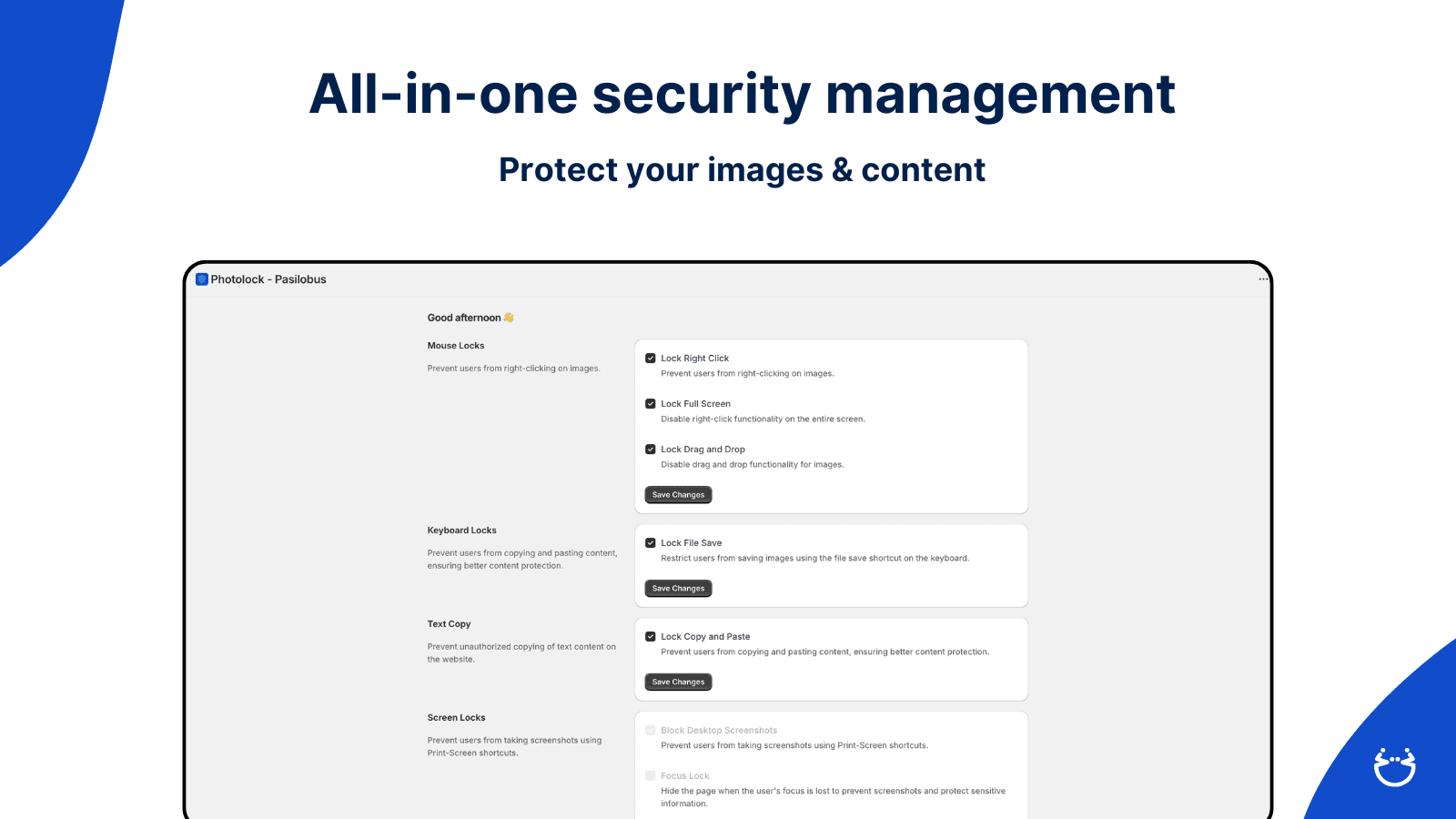The height and width of the screenshot is (819, 1456).
Task: Enable the Focus Lock option
Action: tap(650, 775)
